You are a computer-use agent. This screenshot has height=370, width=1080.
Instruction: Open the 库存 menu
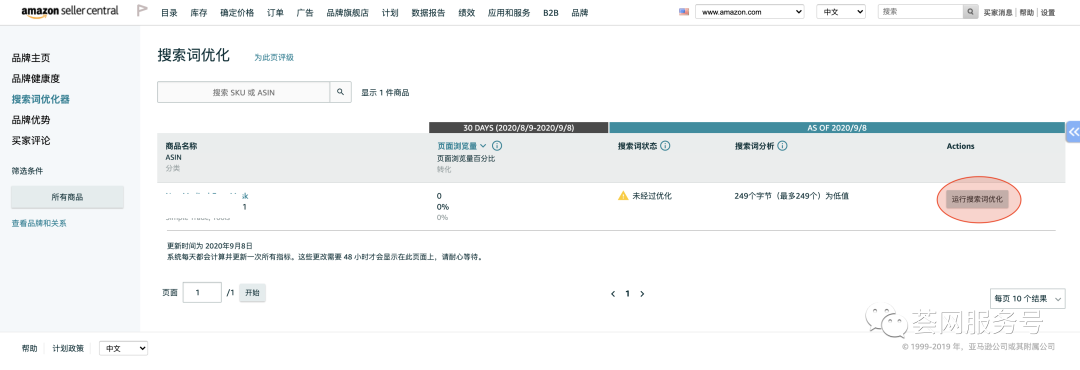click(199, 12)
